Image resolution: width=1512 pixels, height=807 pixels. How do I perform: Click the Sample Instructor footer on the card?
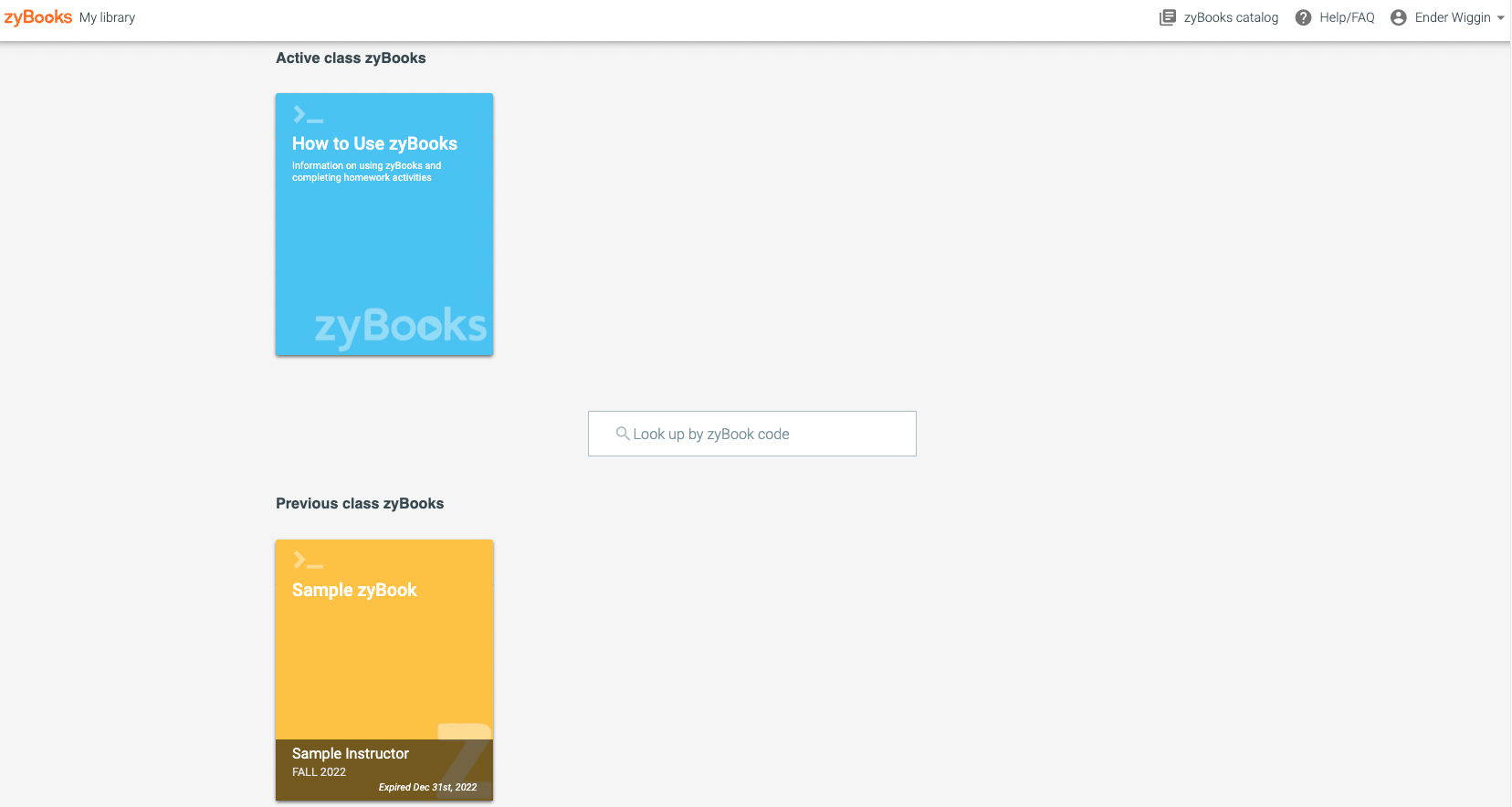pos(350,753)
